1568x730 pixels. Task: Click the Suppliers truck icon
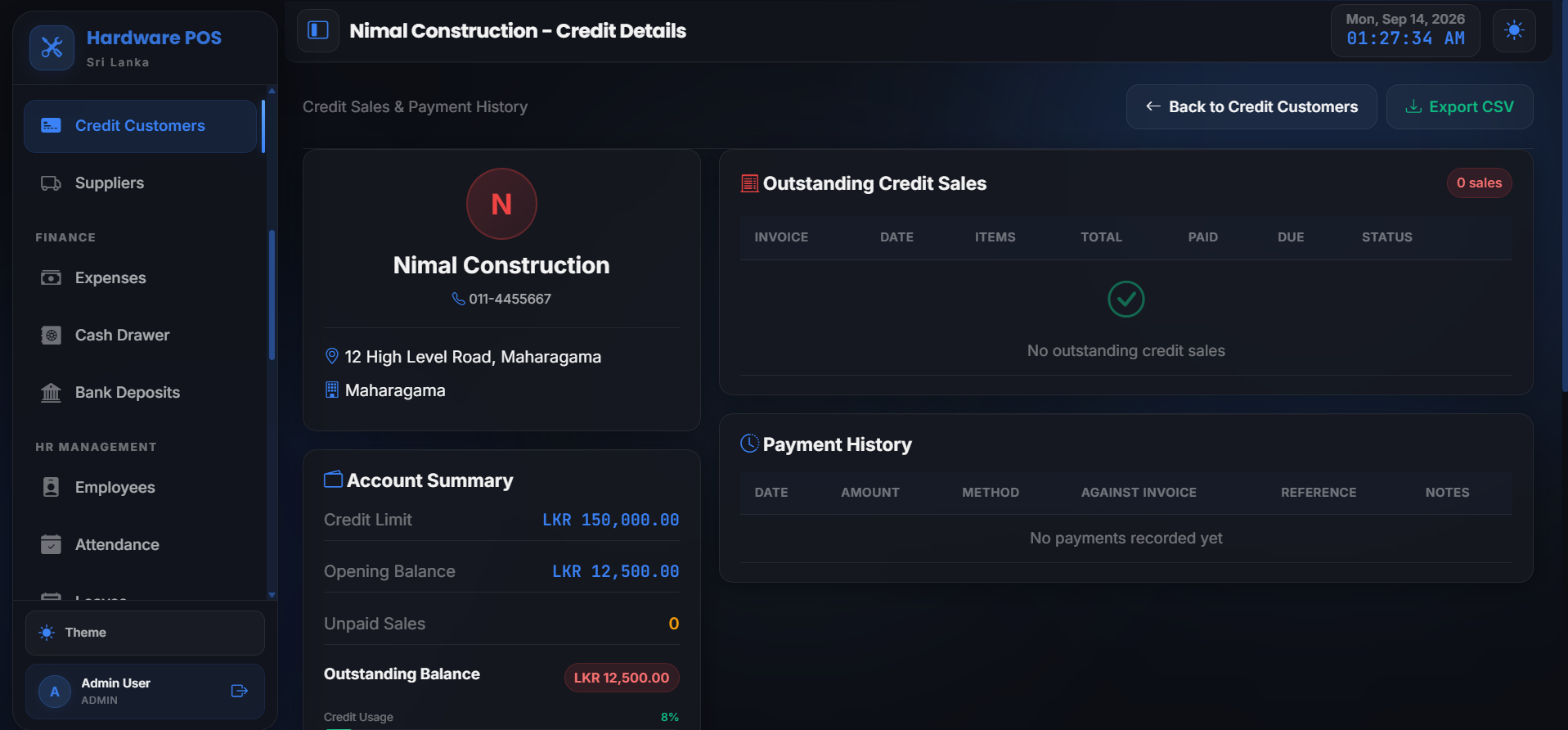pyautogui.click(x=51, y=183)
